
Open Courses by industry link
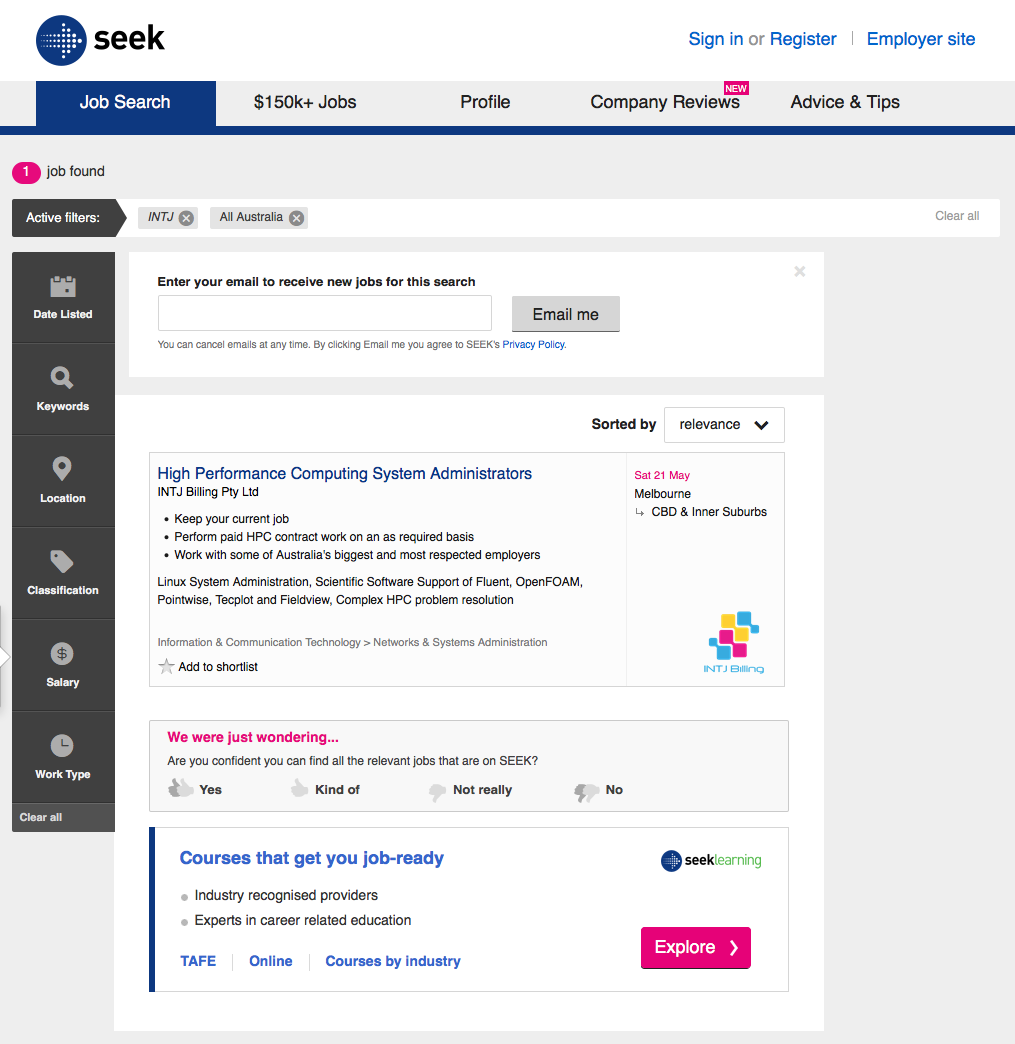393,961
